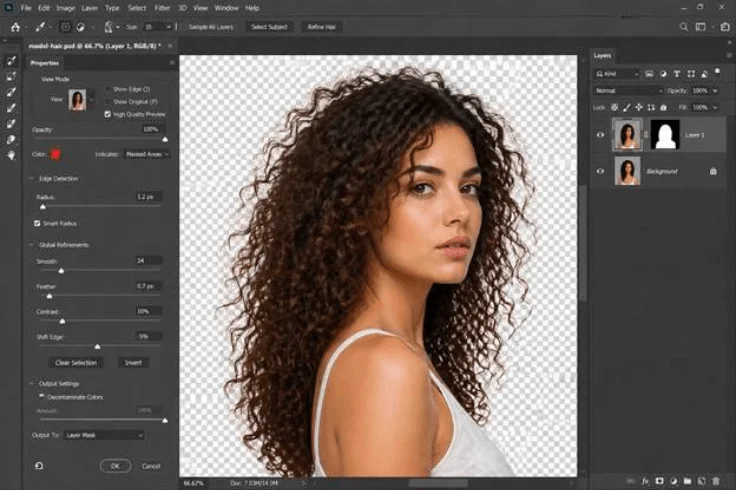Filter layers by adjustment layers icon

tap(663, 74)
